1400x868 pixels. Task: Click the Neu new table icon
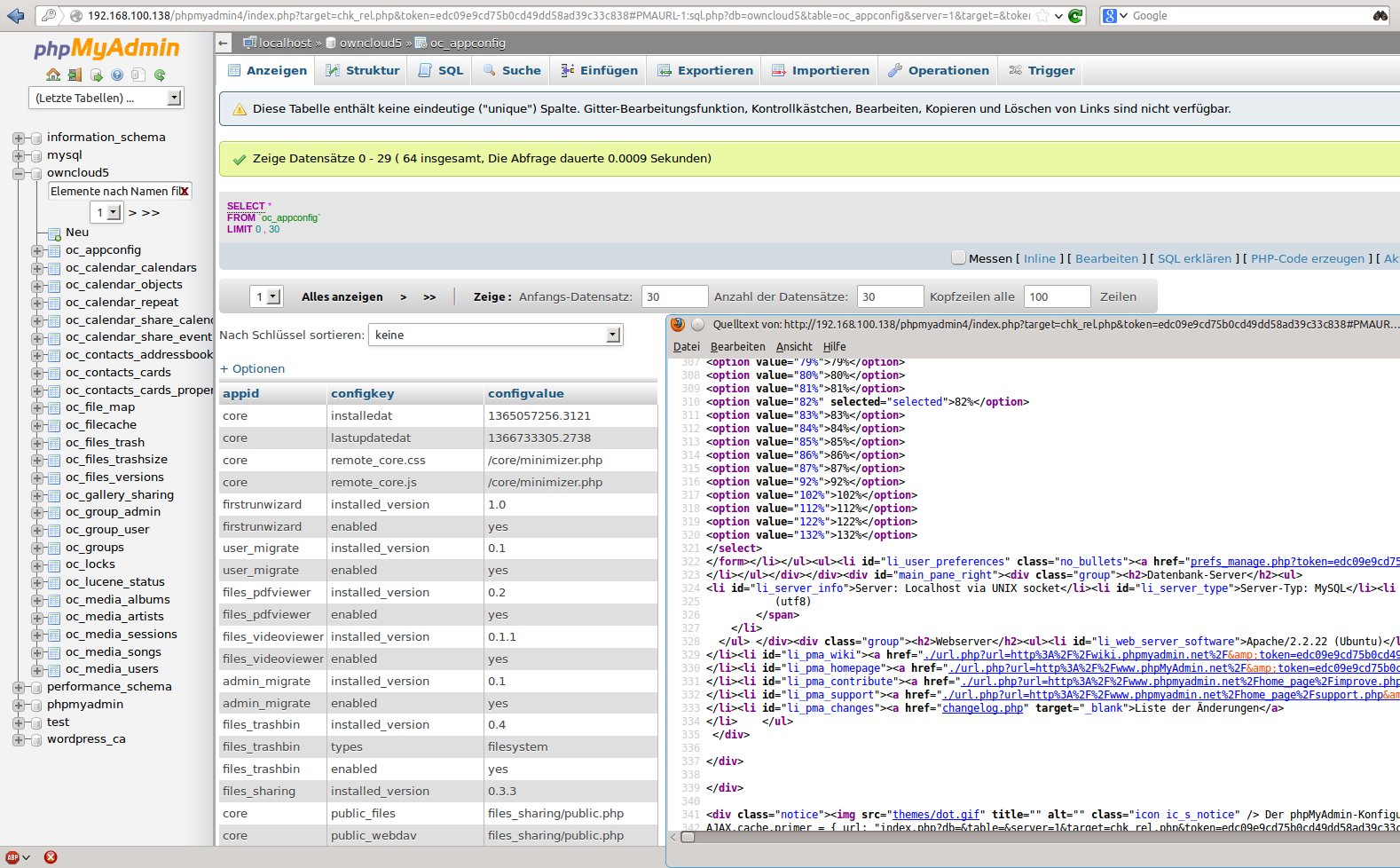tap(53, 233)
